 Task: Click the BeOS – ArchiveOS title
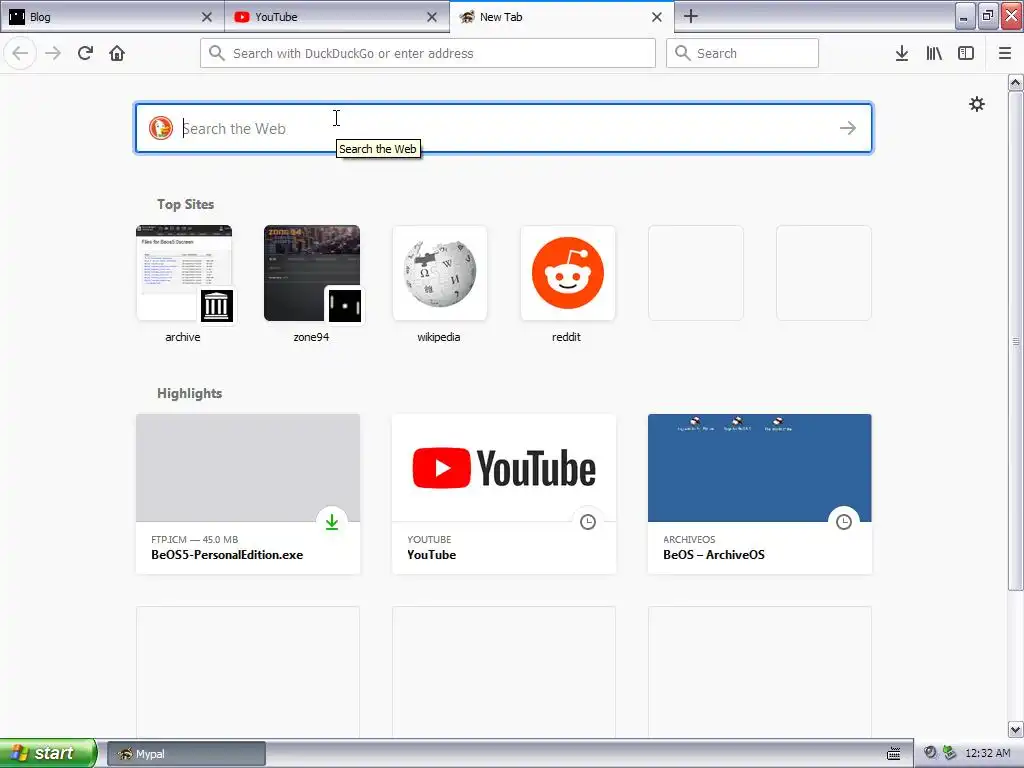[714, 554]
